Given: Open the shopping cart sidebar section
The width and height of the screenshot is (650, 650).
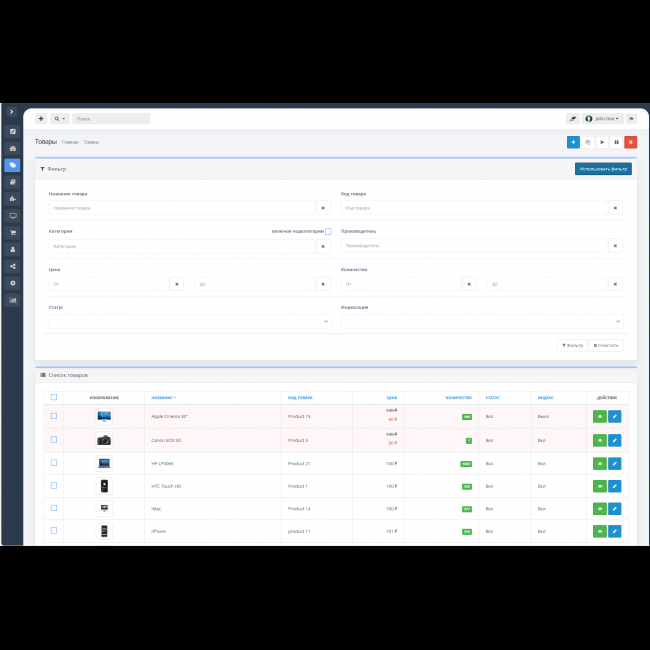Looking at the screenshot, I should coord(13,232).
